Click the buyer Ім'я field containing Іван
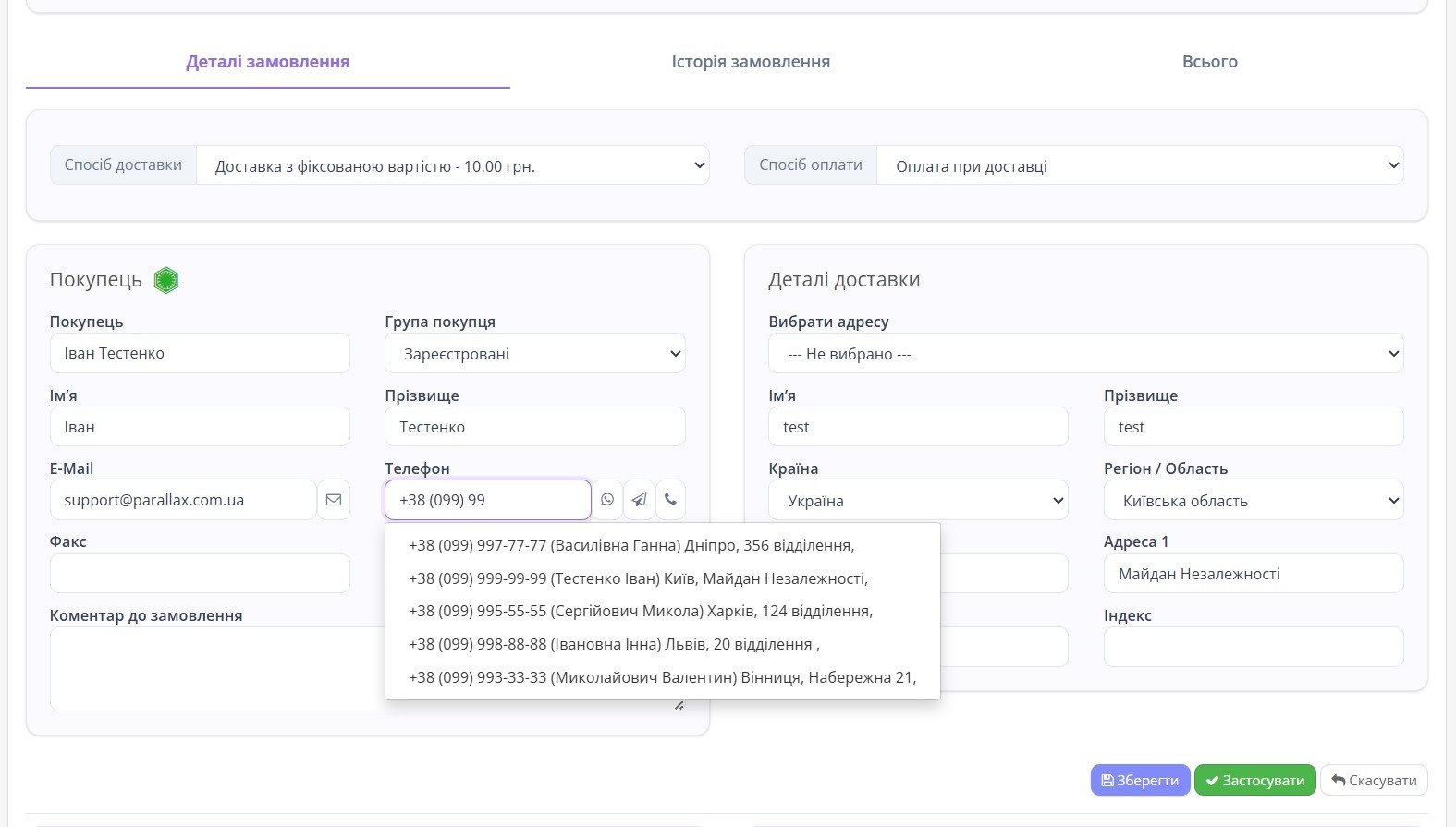Viewport: 1456px width, 827px height. tap(200, 427)
